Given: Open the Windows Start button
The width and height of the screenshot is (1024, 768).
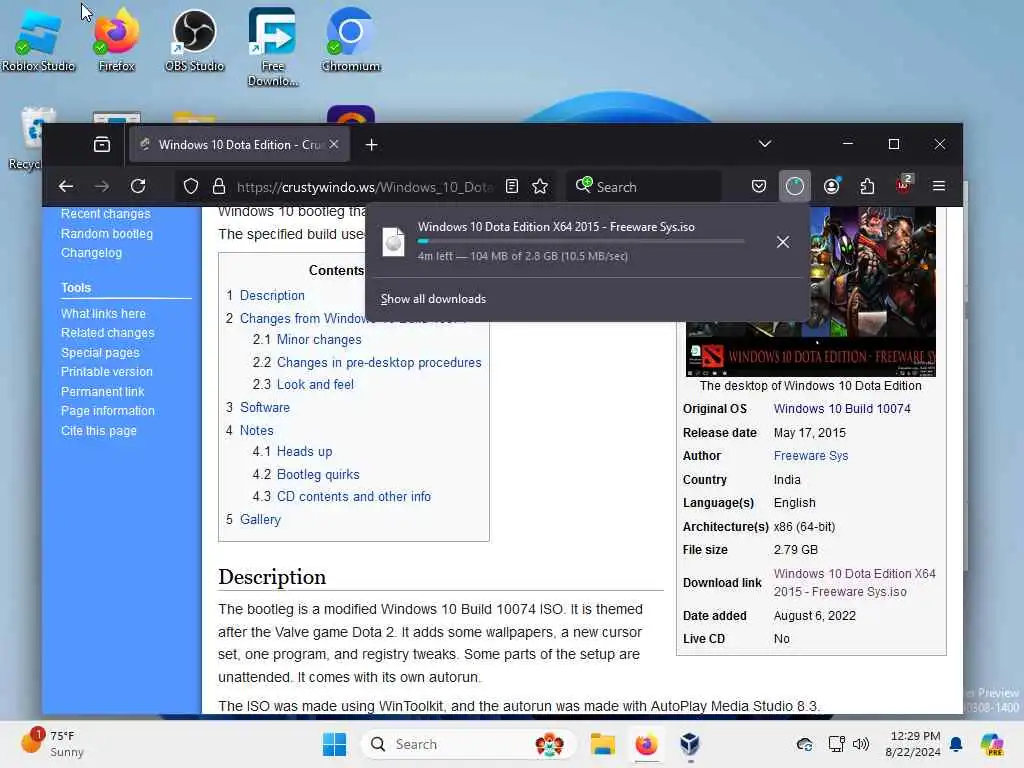Looking at the screenshot, I should pyautogui.click(x=334, y=744).
